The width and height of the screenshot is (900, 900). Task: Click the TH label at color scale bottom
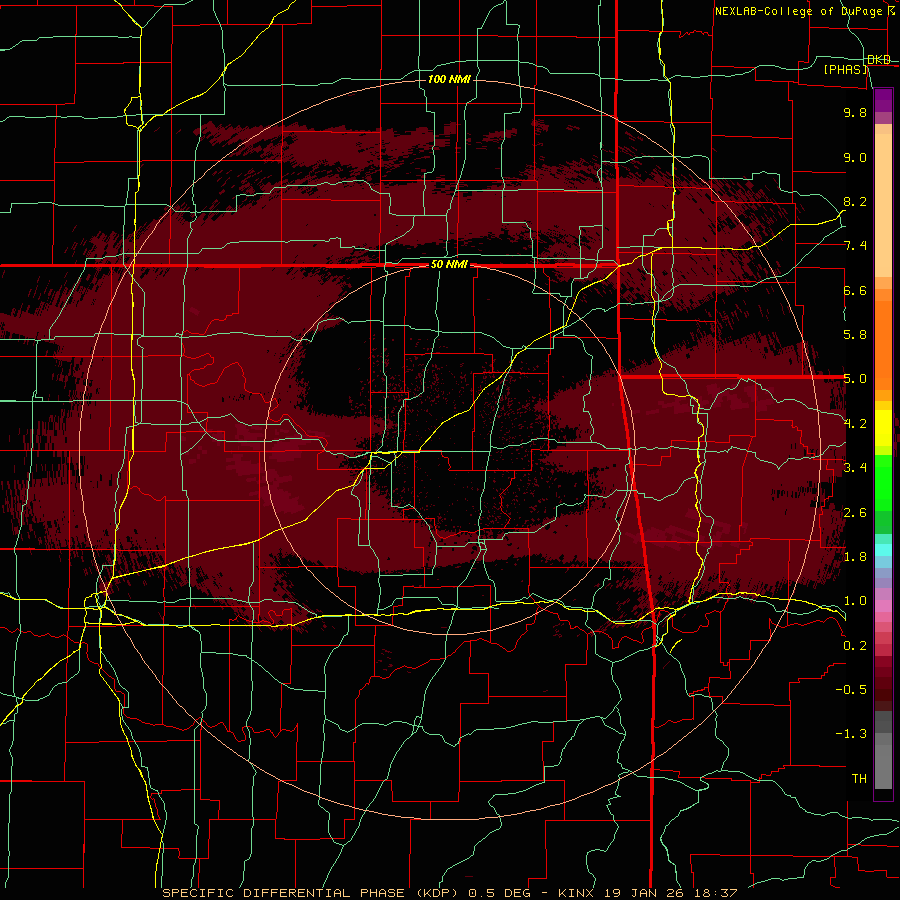click(859, 779)
